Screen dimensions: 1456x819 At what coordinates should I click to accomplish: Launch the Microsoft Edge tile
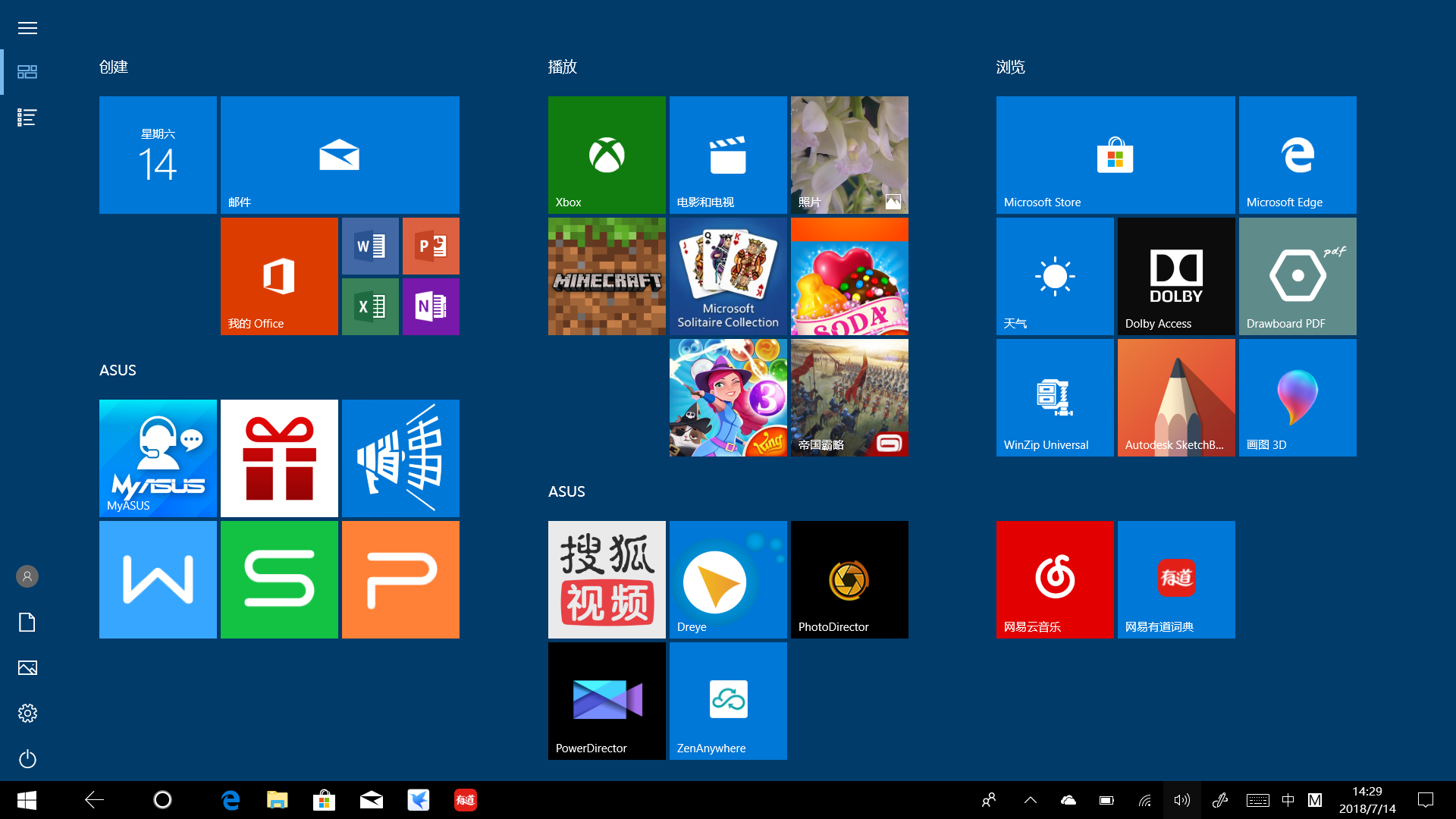pyautogui.click(x=1298, y=155)
